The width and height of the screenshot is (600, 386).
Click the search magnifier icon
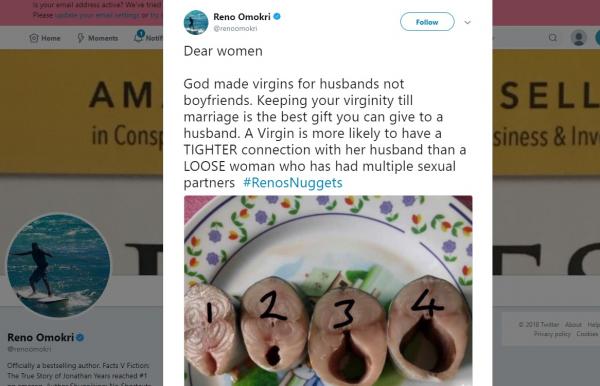[553, 37]
